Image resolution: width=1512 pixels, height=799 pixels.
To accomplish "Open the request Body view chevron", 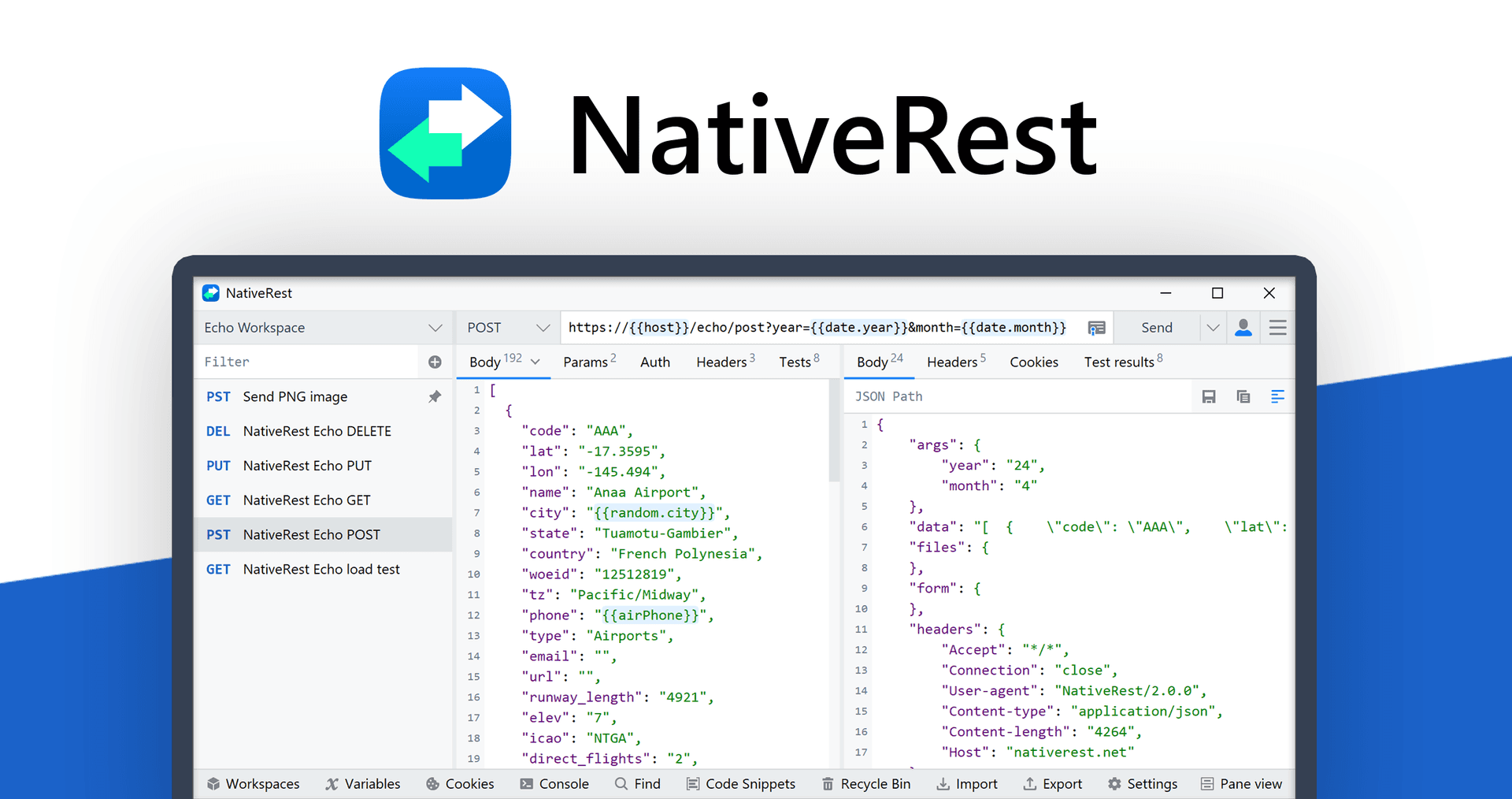I will (535, 362).
